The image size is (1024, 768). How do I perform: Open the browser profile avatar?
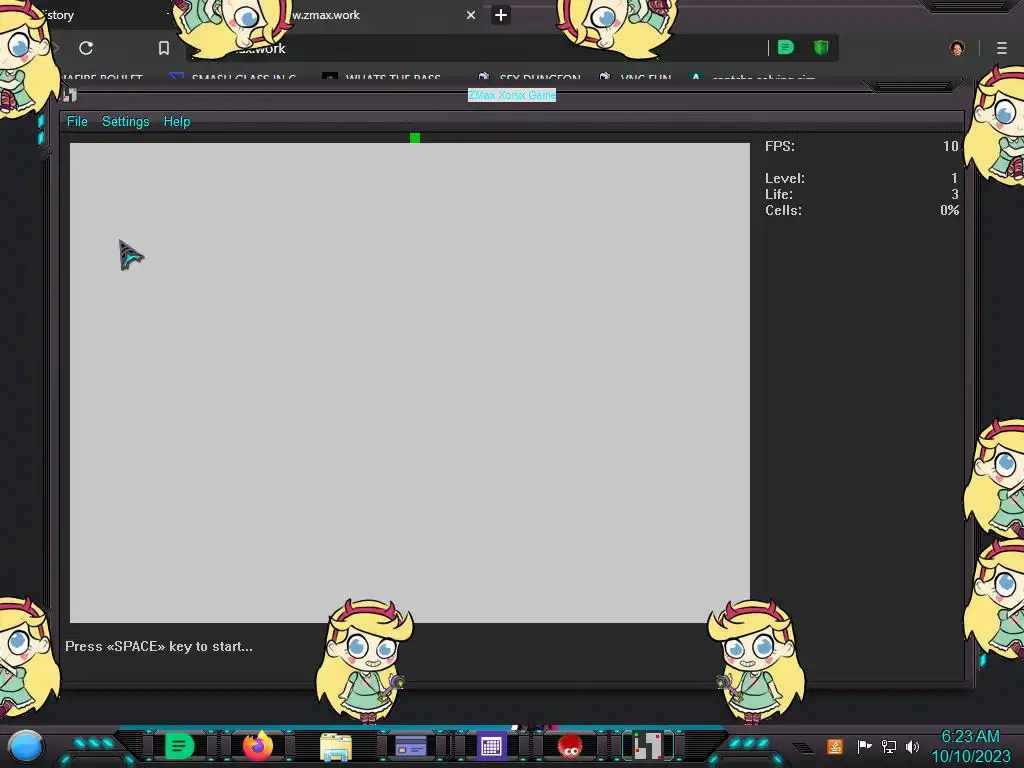(x=957, y=48)
